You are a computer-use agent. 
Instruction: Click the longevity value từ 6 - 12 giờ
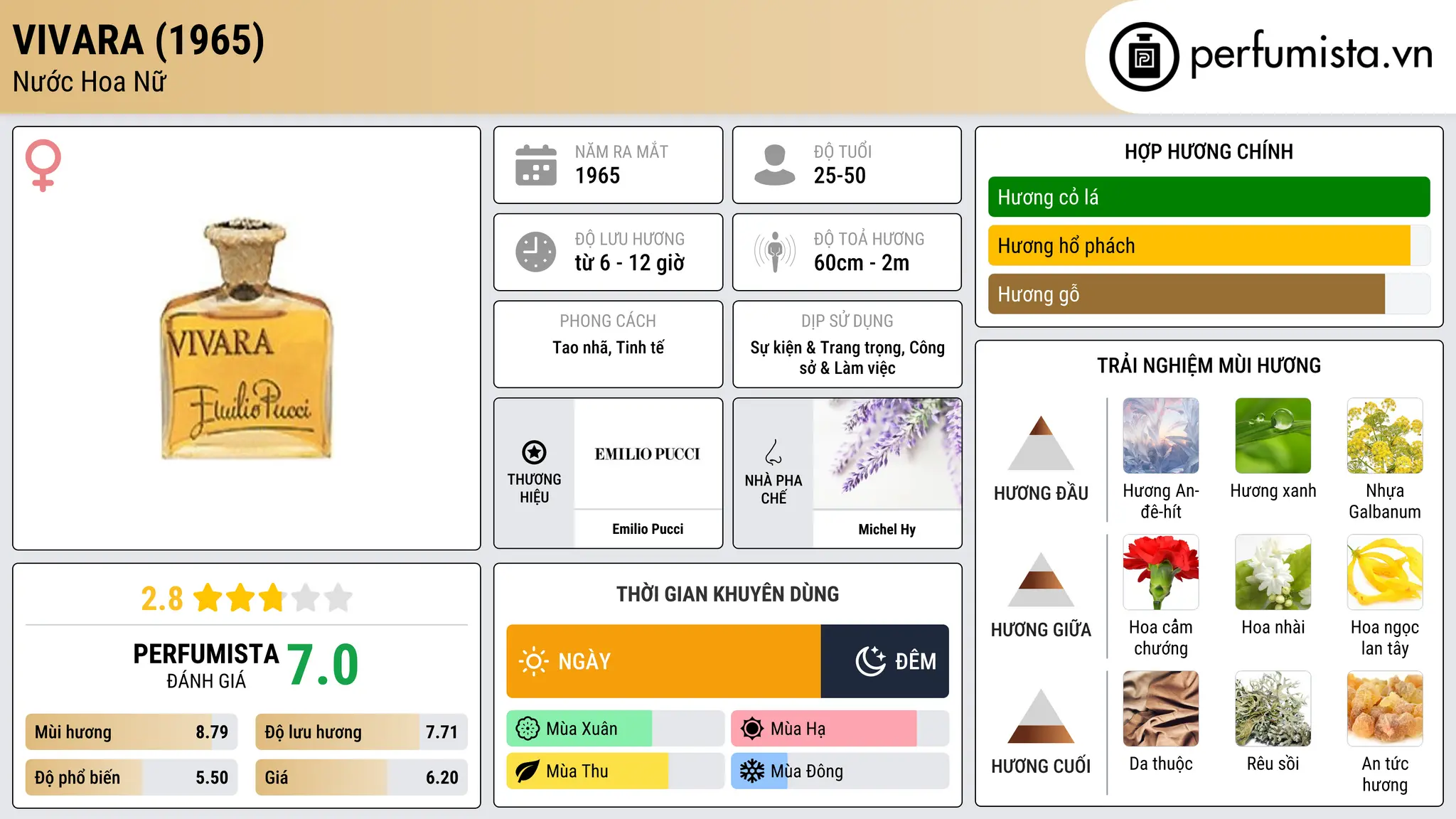click(630, 263)
